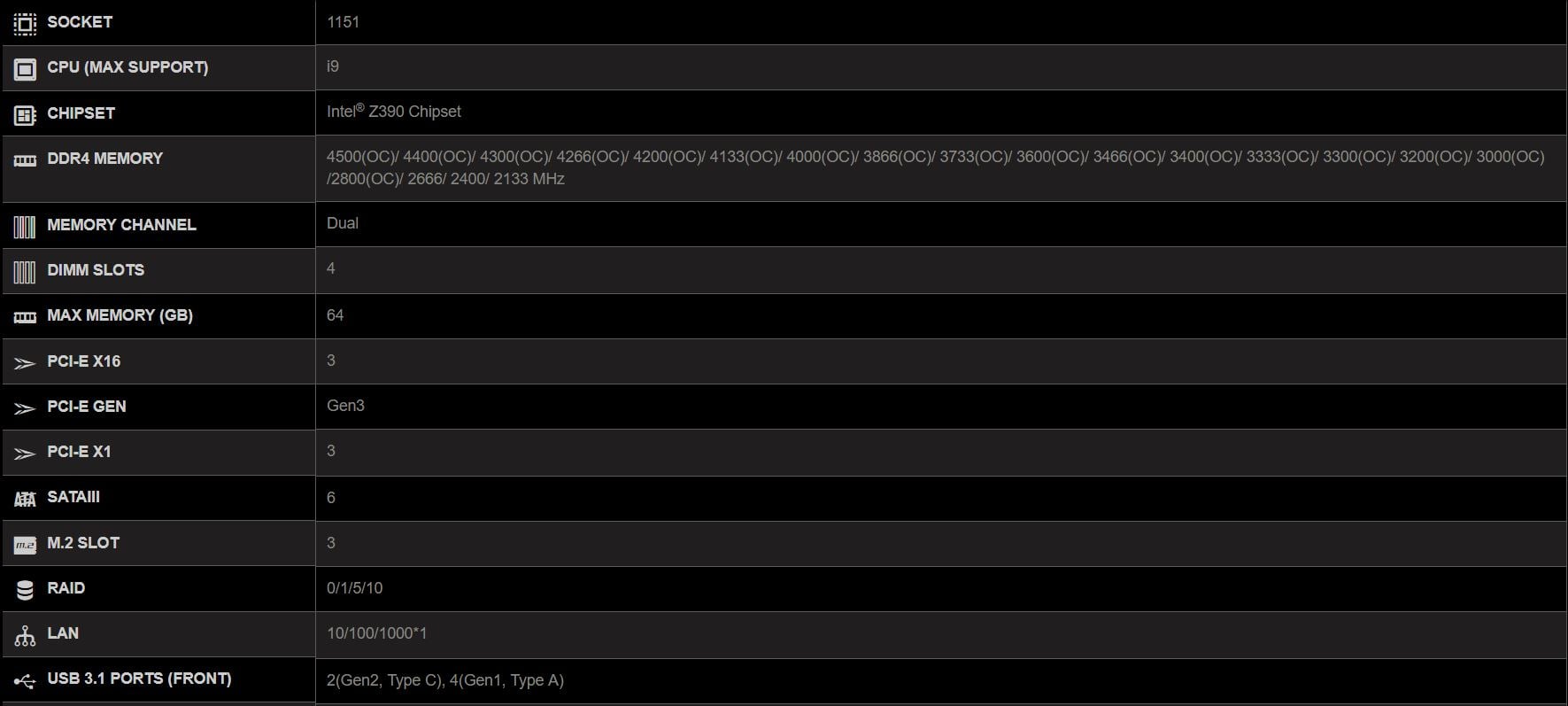Click the CPU icon next to CPU (MAX SUPPORT)
This screenshot has width=1568, height=706.
pos(25,68)
